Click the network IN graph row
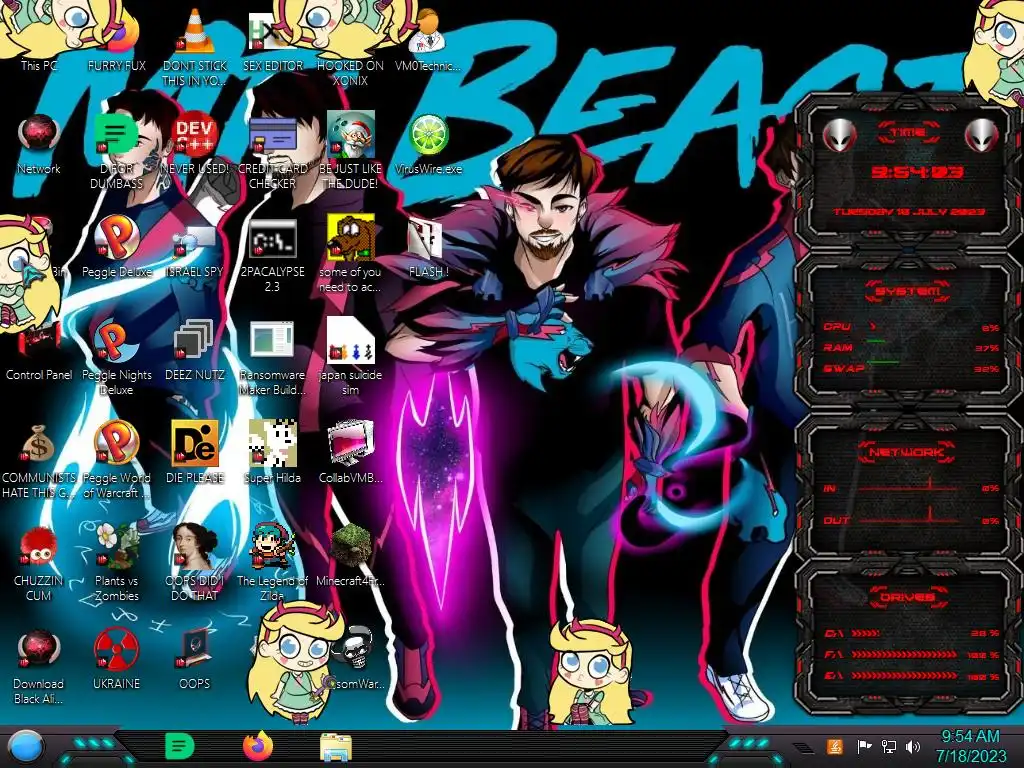The width and height of the screenshot is (1024, 768). (x=912, y=487)
